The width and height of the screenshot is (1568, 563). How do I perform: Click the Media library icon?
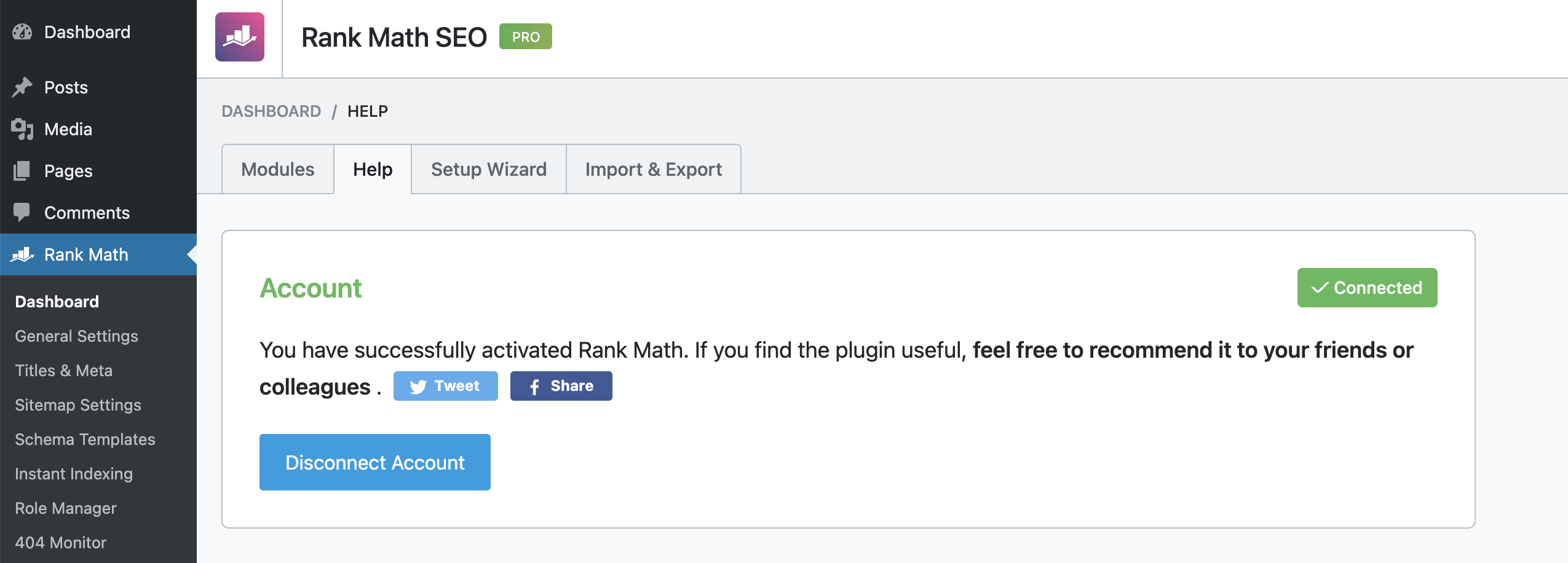click(x=22, y=129)
